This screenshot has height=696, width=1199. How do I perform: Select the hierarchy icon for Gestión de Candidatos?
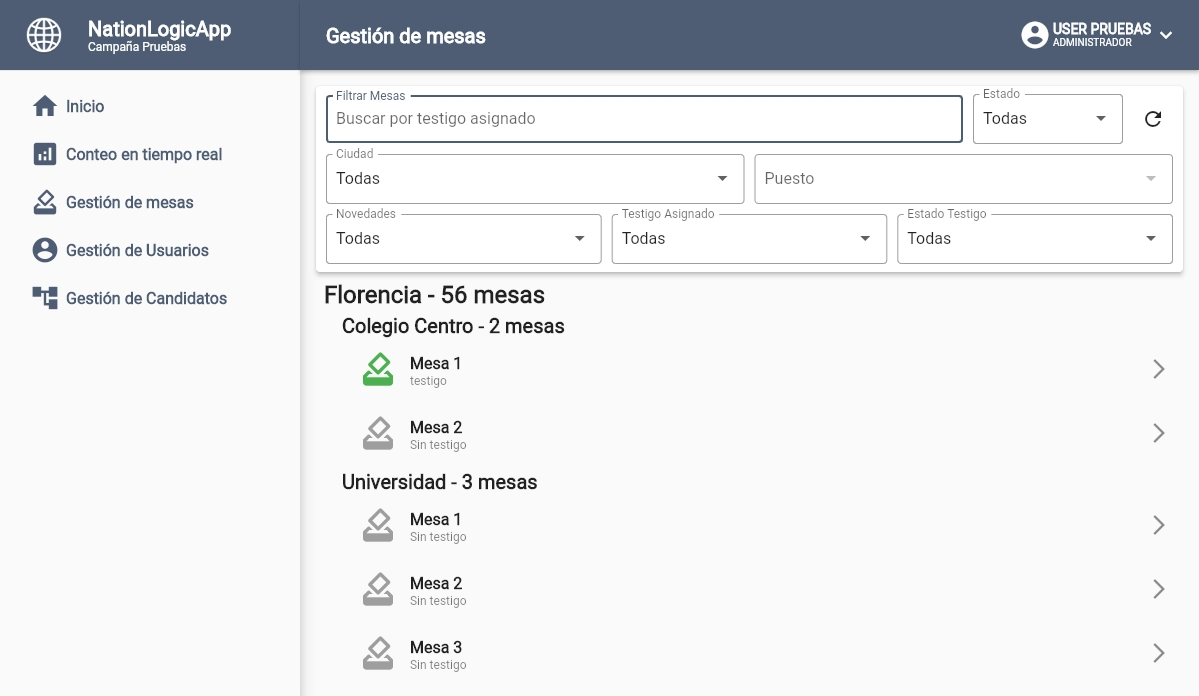(44, 298)
